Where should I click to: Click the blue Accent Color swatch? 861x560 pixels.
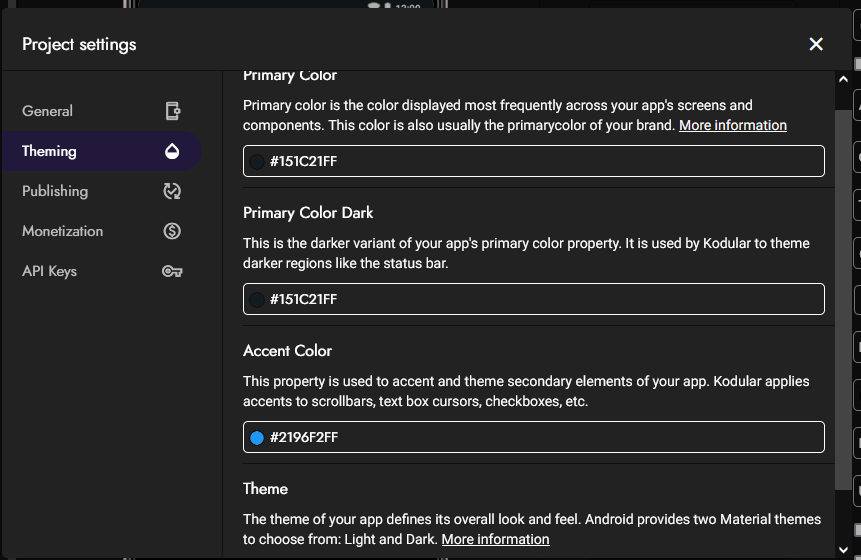(256, 438)
